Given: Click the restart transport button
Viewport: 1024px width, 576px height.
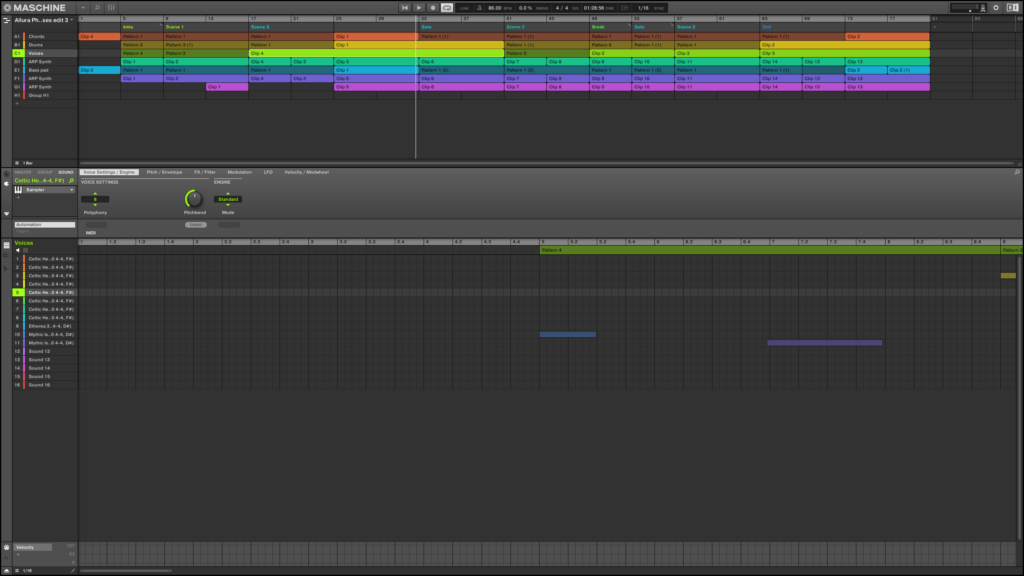Looking at the screenshot, I should (405, 8).
